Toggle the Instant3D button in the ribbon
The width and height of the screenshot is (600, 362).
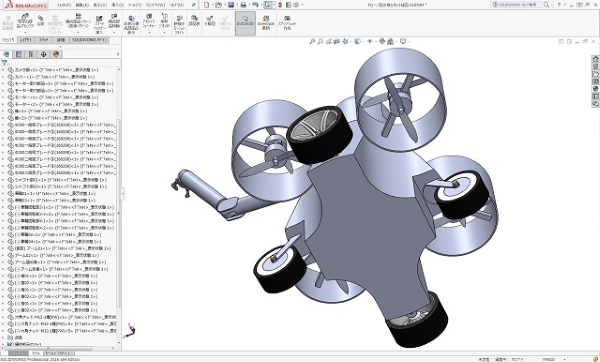(245, 23)
